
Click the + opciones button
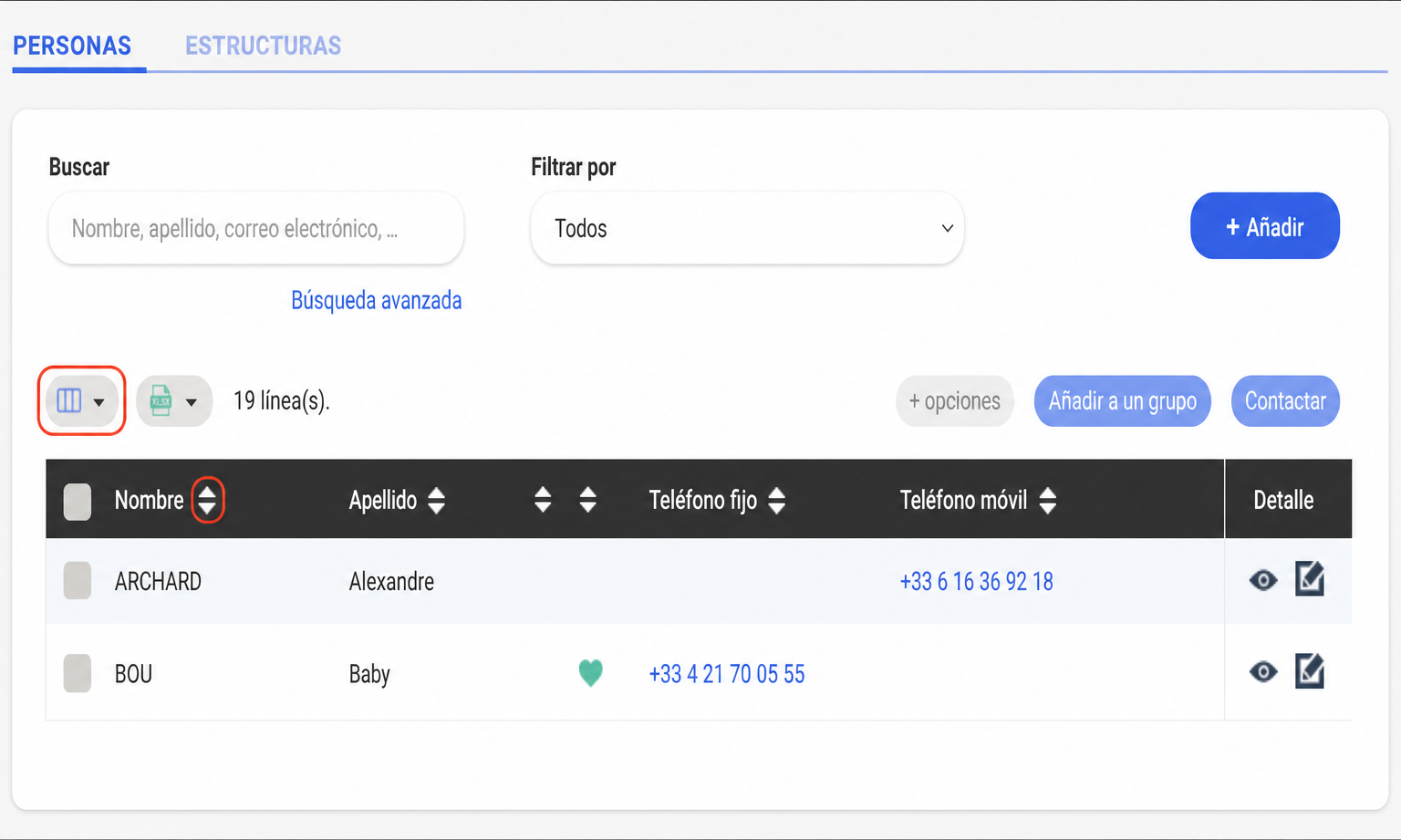pyautogui.click(x=954, y=401)
